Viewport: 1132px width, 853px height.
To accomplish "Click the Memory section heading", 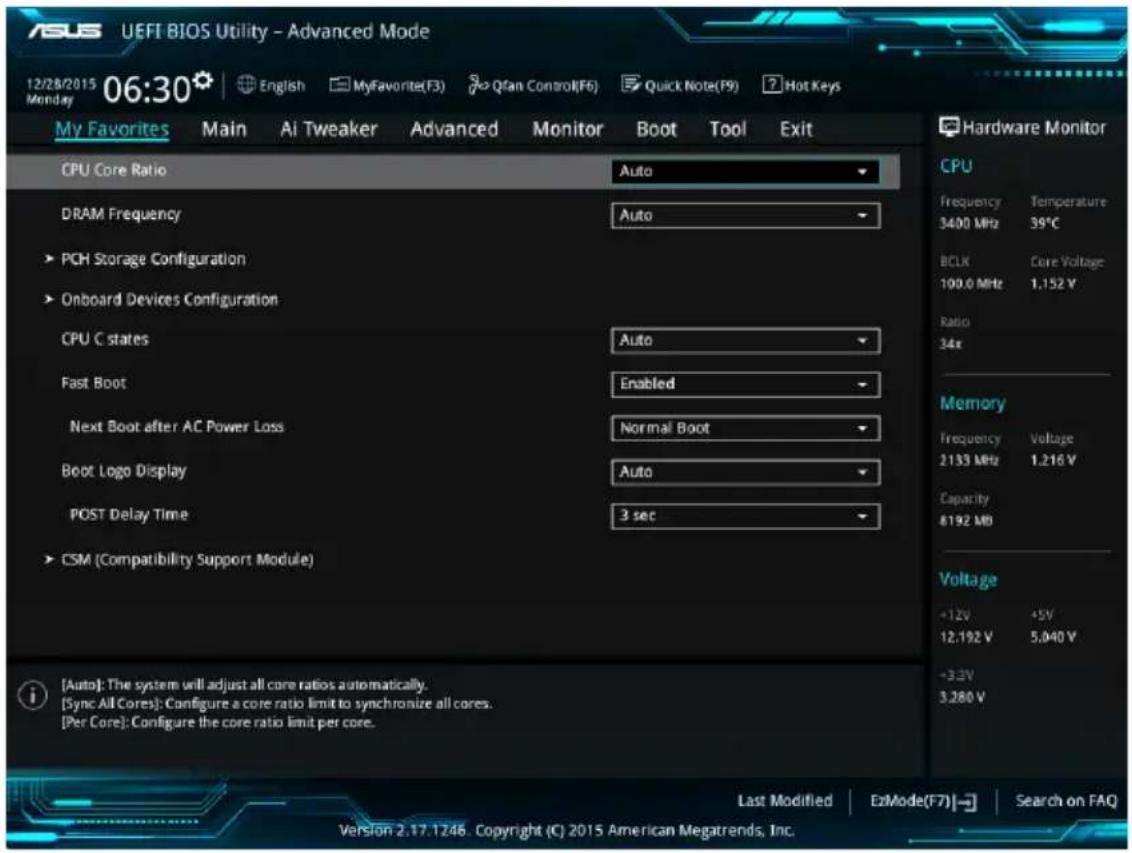I will [972, 403].
